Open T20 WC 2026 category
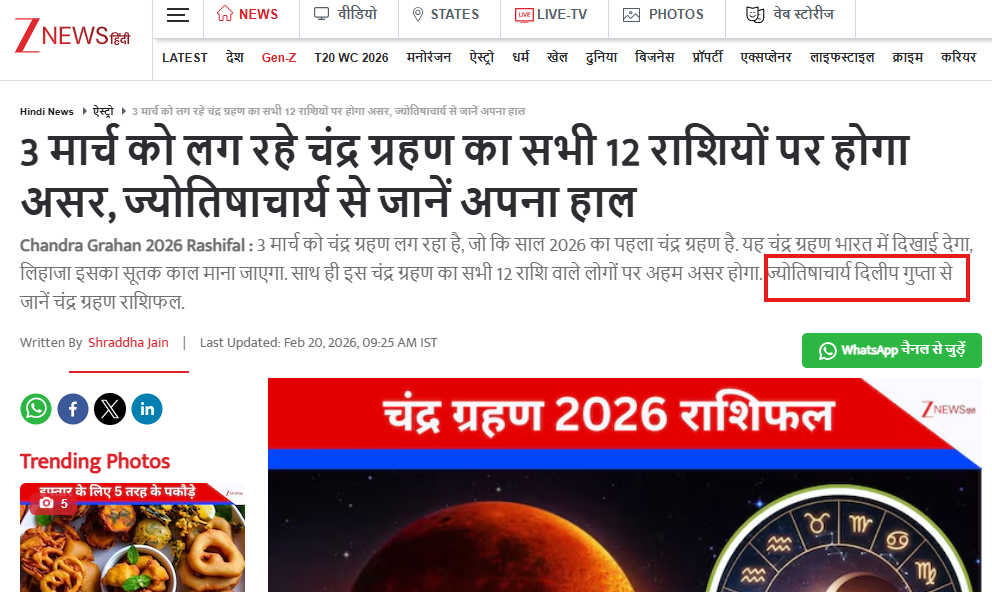Viewport: 992px width, 592px height. [351, 58]
